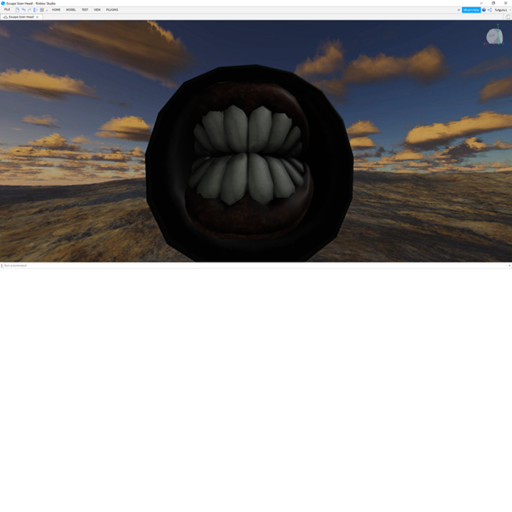The height and width of the screenshot is (512, 512).
Task: Click the globe help icon
Action: click(x=484, y=10)
